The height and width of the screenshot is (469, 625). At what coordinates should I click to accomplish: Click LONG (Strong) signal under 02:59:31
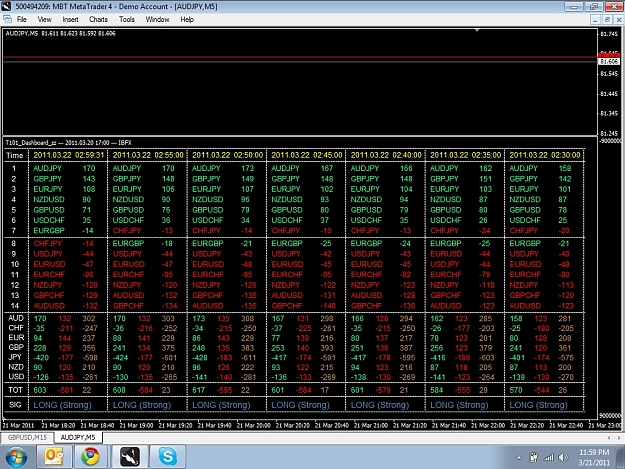pos(62,405)
